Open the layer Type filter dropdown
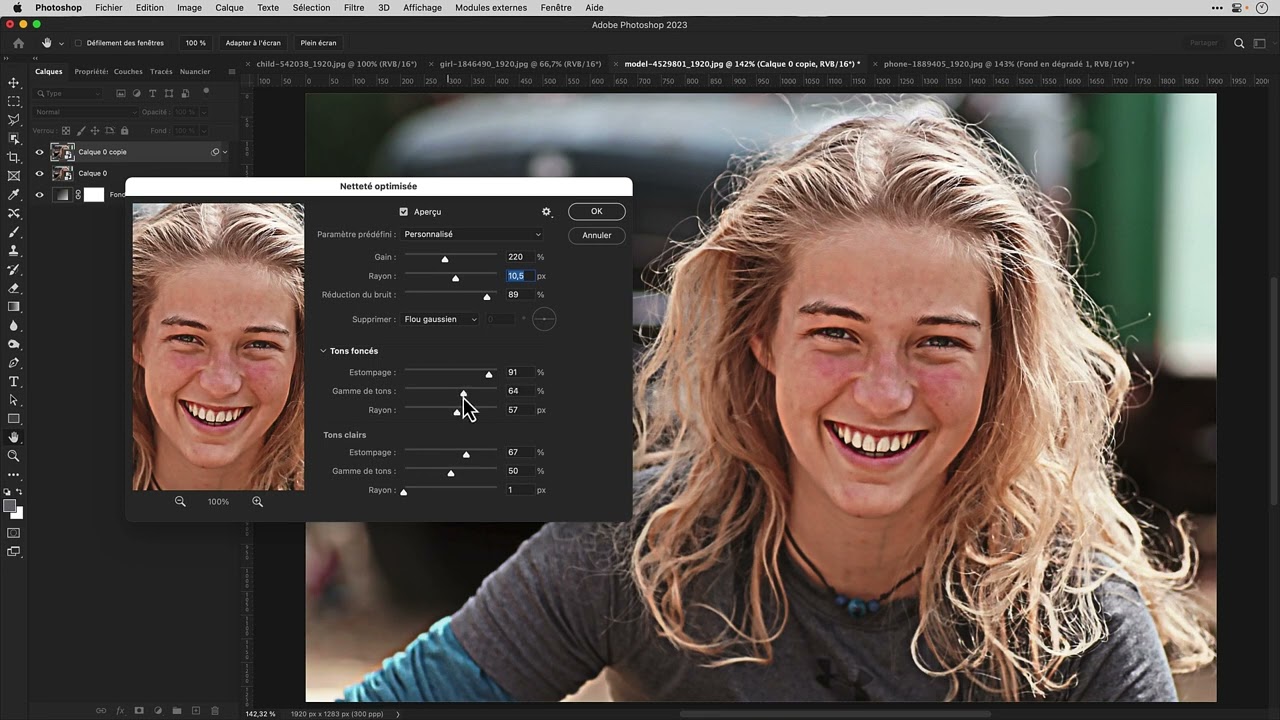This screenshot has width=1280, height=720. pyautogui.click(x=68, y=93)
